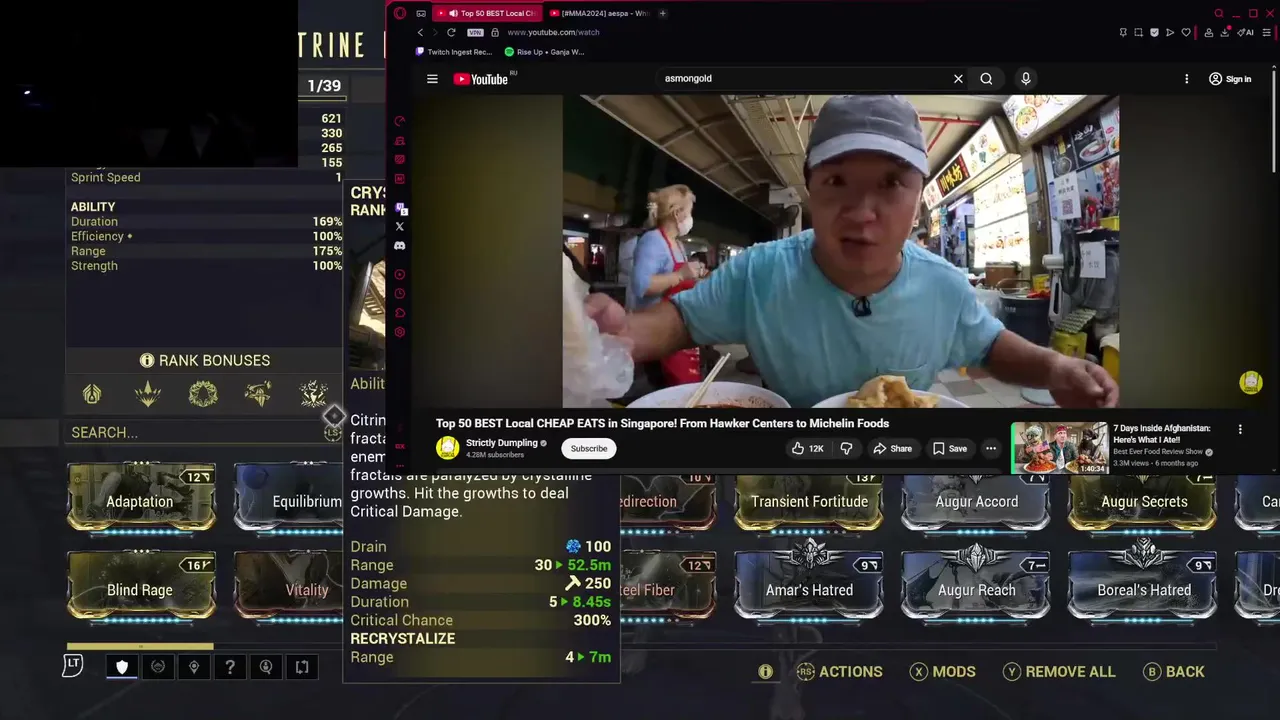Go to the YouTube home logo
The image size is (1280, 720).
[481, 79]
